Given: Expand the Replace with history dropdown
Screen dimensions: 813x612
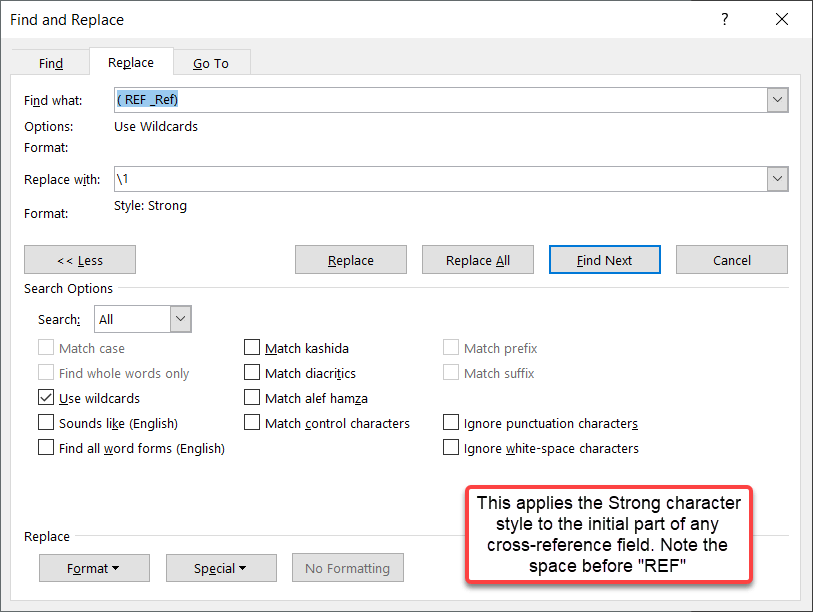Looking at the screenshot, I should 778,179.
